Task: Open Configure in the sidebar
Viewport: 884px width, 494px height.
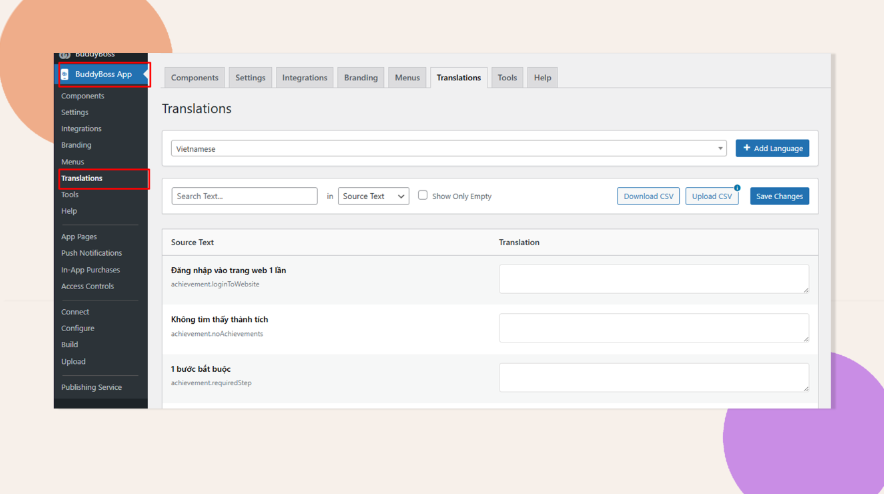Action: coord(78,328)
